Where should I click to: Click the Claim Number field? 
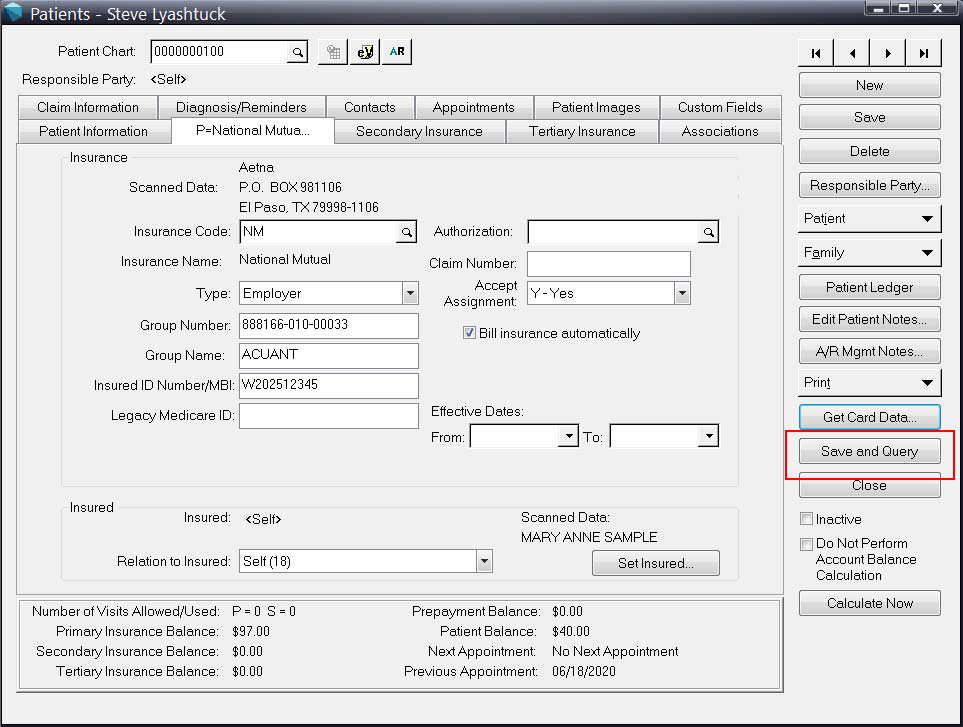(609, 264)
